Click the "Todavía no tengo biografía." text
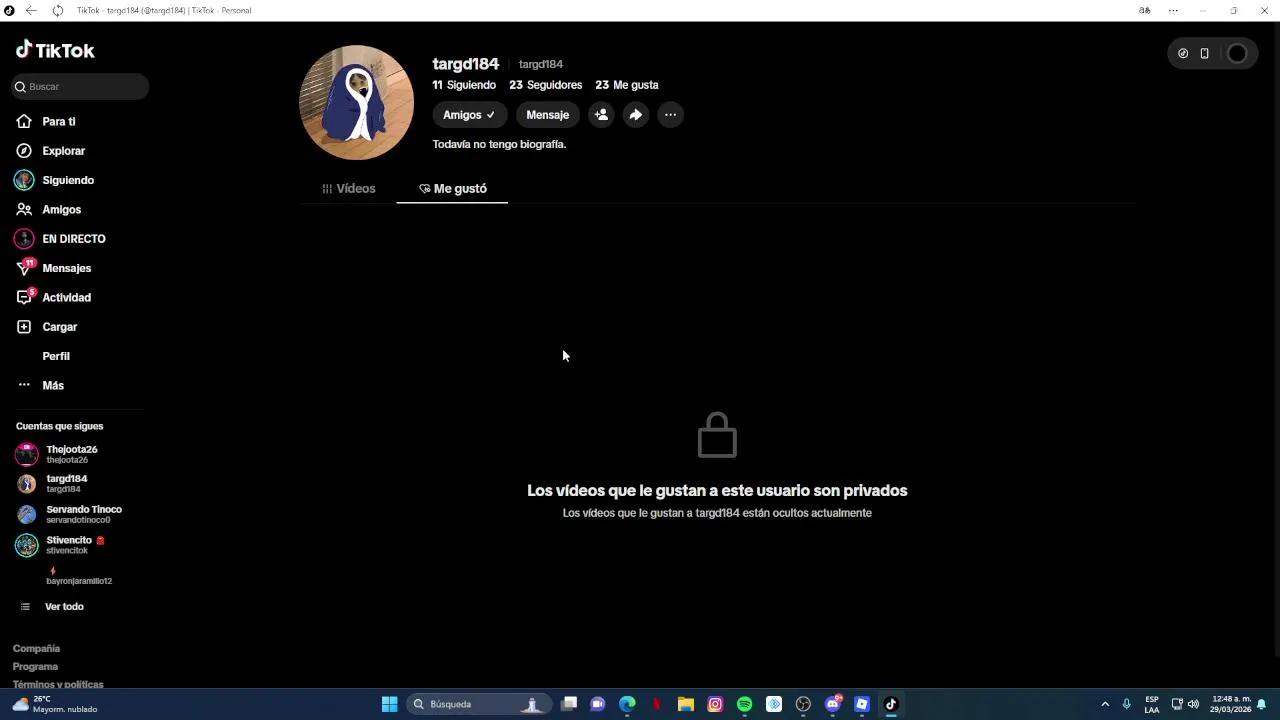The width and height of the screenshot is (1280, 720). point(499,144)
